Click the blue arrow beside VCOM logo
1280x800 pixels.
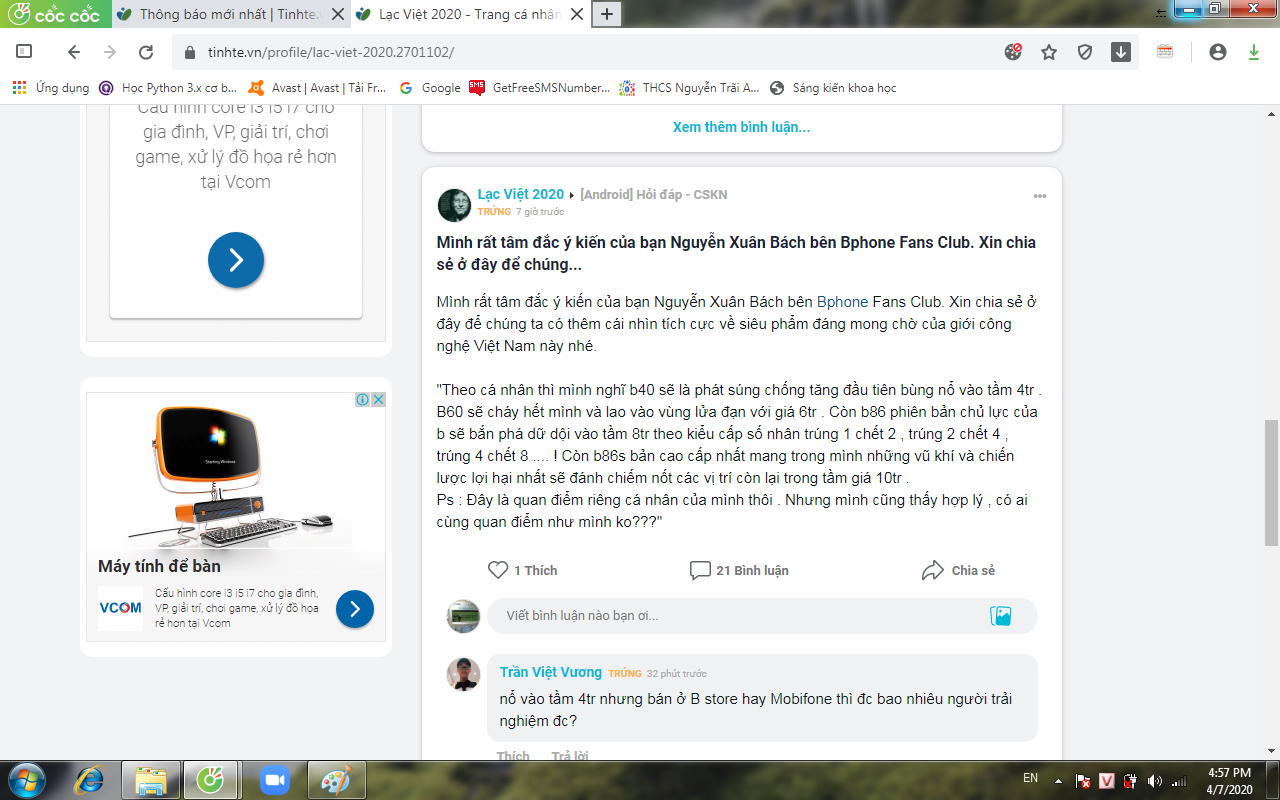(355, 609)
